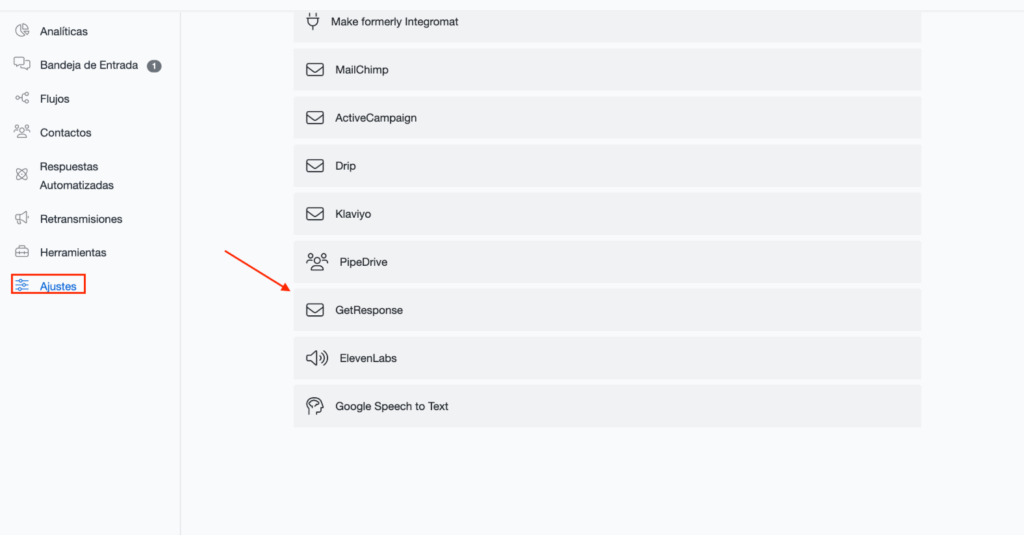1024x535 pixels.
Task: Click the Flujos flow icon
Action: pyautogui.click(x=22, y=98)
